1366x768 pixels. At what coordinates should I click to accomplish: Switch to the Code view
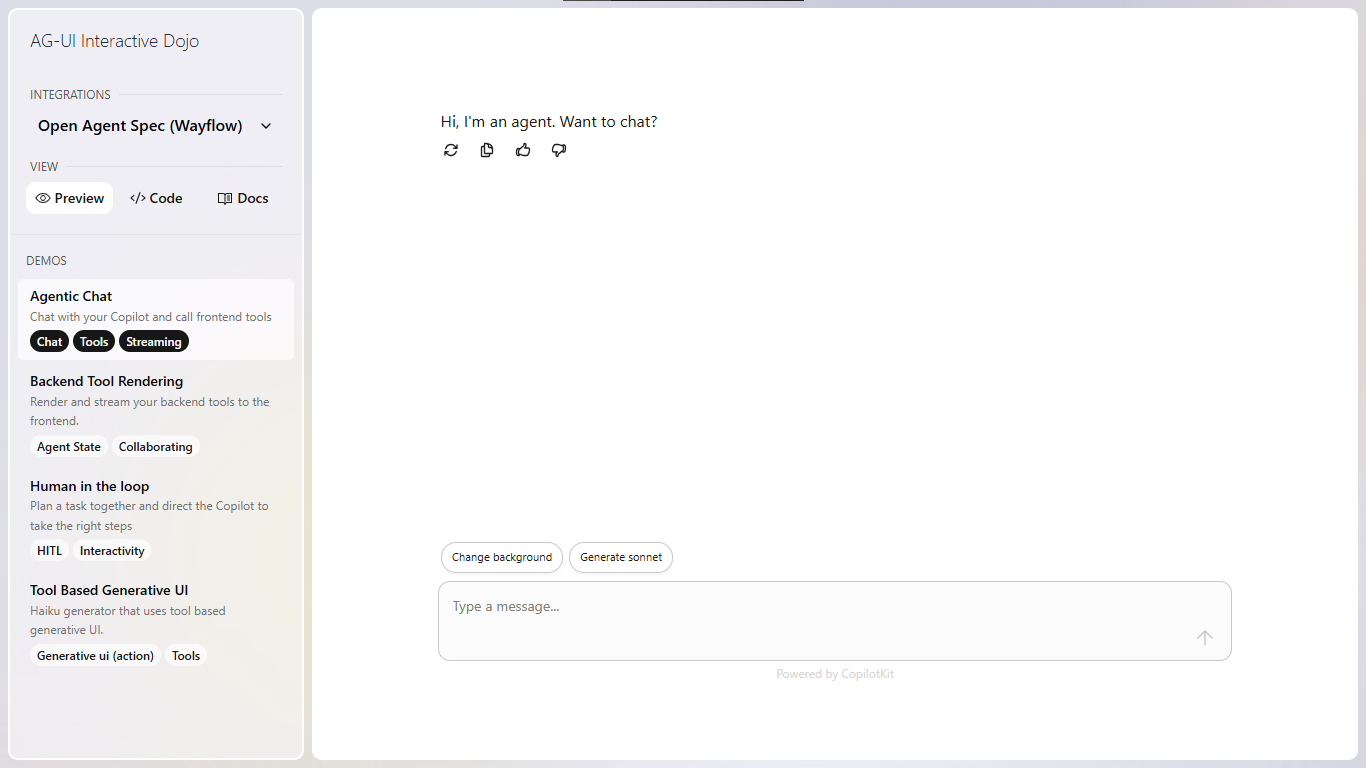tap(156, 198)
